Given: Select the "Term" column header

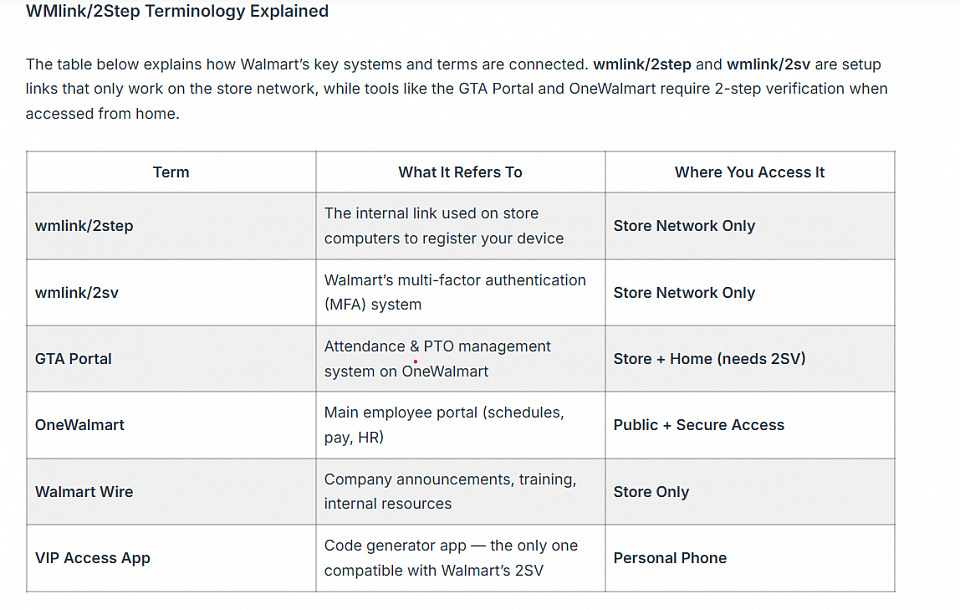Looking at the screenshot, I should [x=171, y=172].
